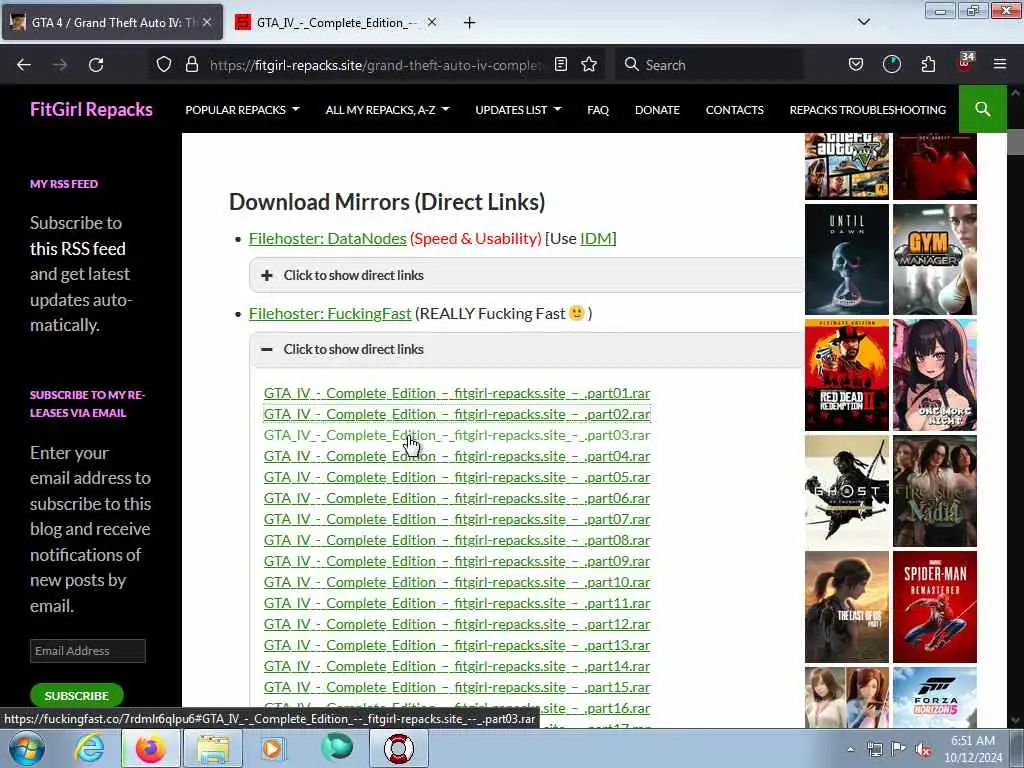1024x768 pixels.
Task: Reload the page with the refresh icon
Action: [96, 65]
